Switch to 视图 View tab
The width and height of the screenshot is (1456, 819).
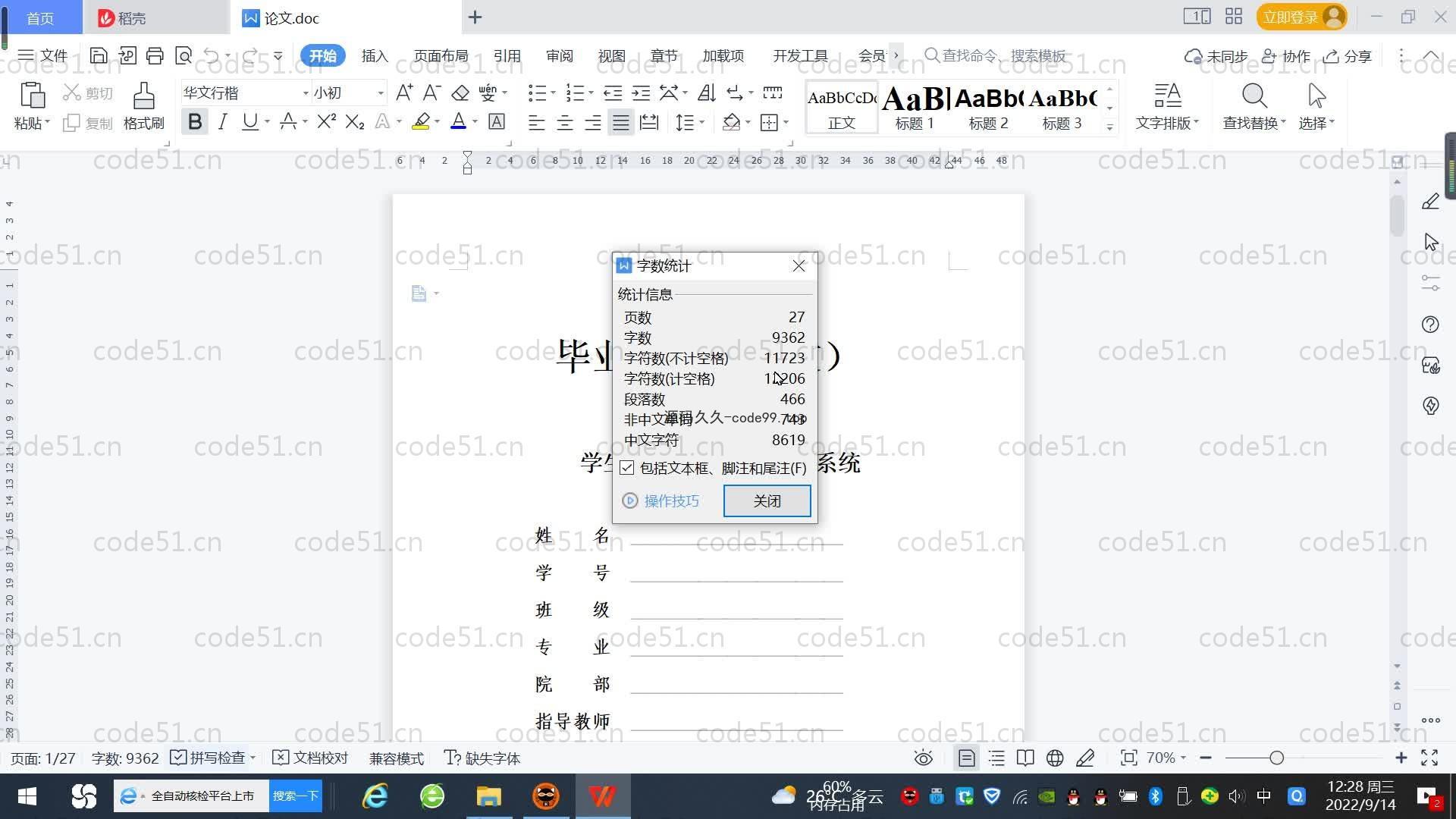[611, 55]
